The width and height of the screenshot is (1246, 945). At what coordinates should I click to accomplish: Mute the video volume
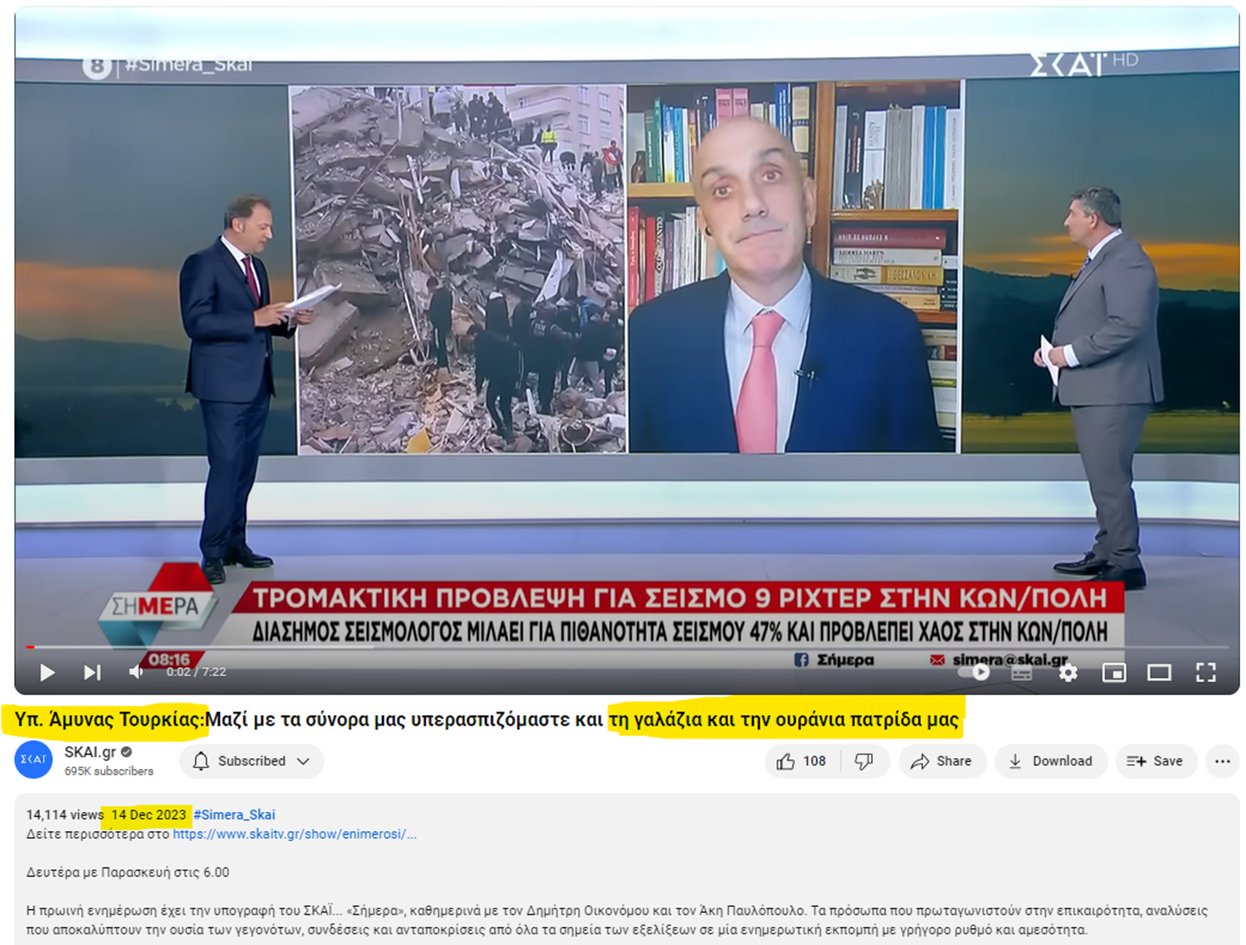(x=136, y=672)
